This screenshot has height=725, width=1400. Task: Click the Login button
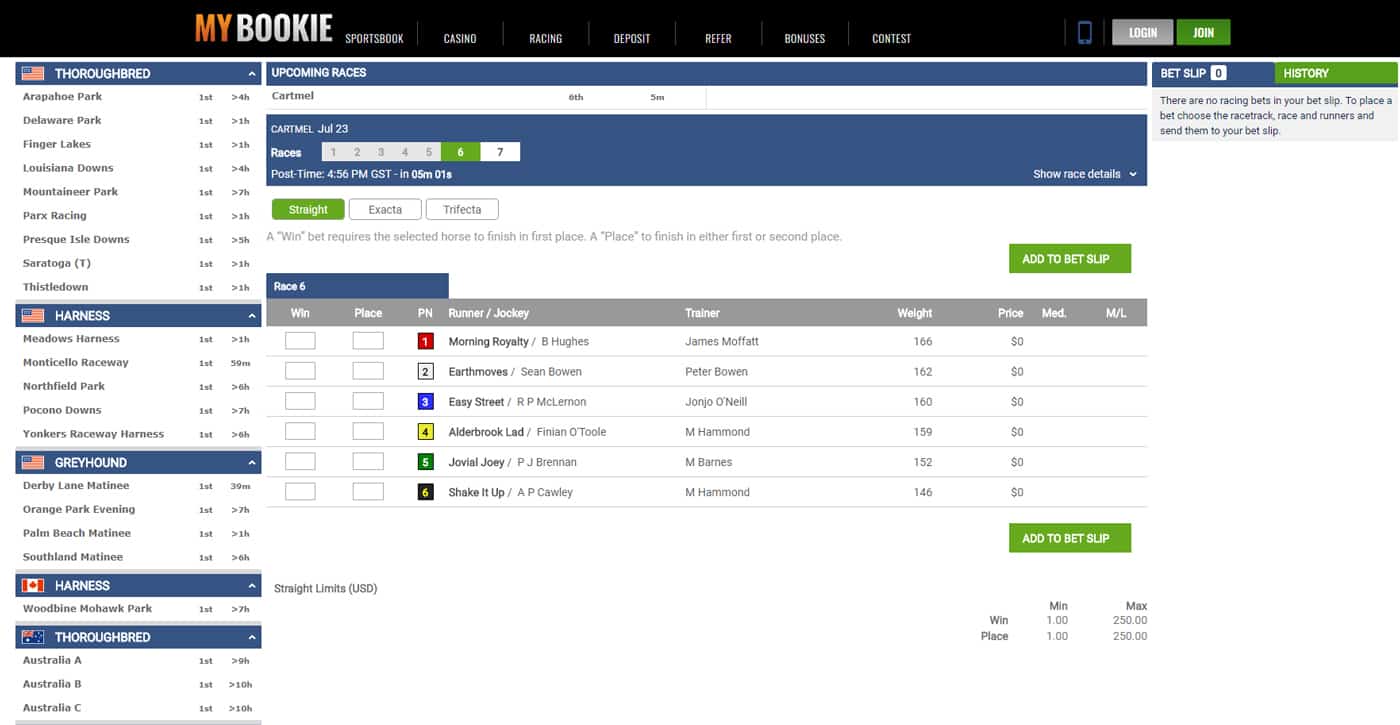(x=1142, y=32)
